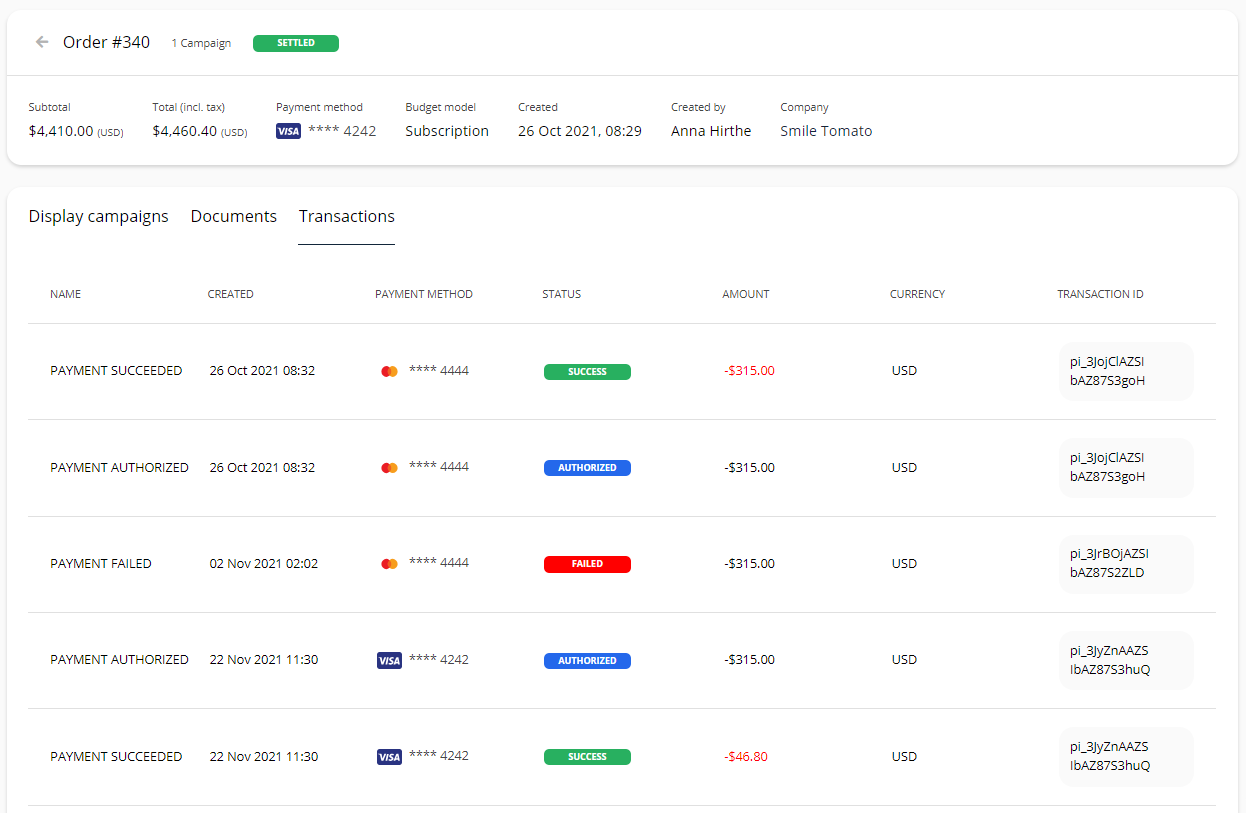Click the SUCCESS badge in the first row
This screenshot has height=813, width=1246.
[587, 371]
